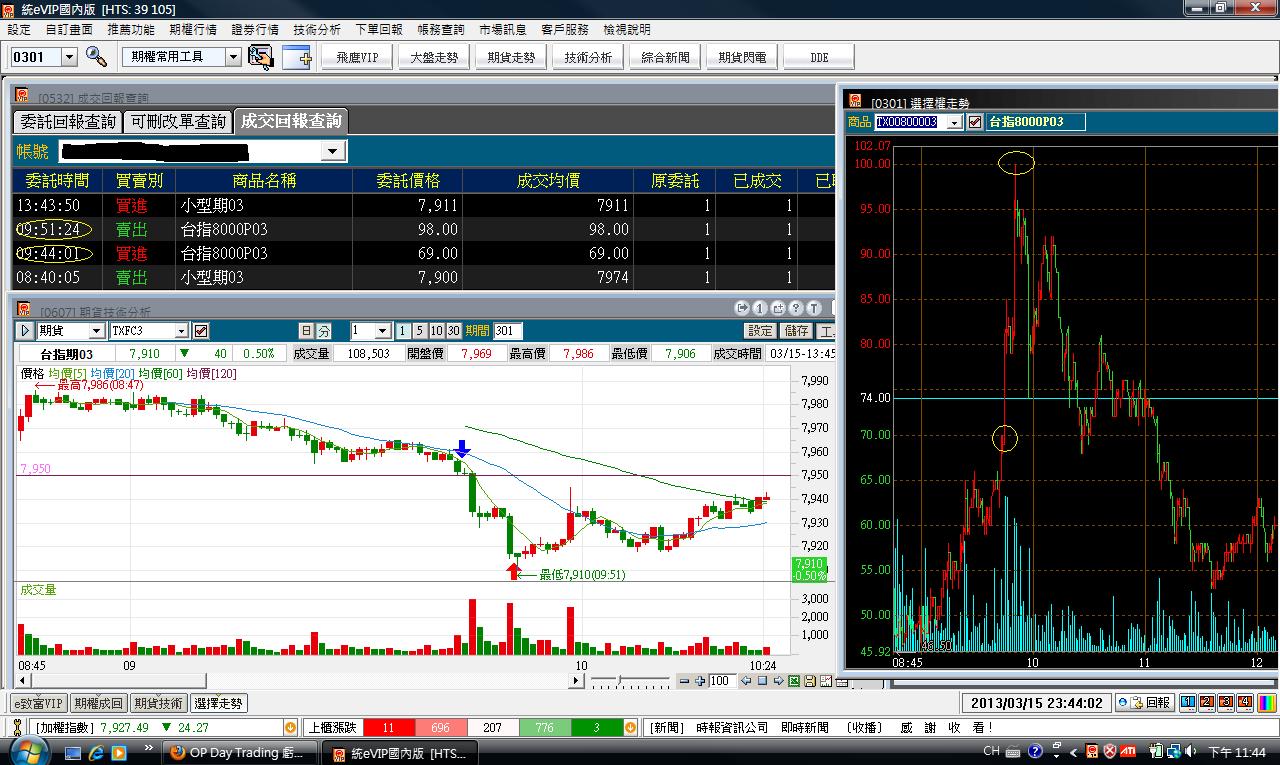
Task: Click the 大盤走勢 toolbar button
Action: (434, 57)
